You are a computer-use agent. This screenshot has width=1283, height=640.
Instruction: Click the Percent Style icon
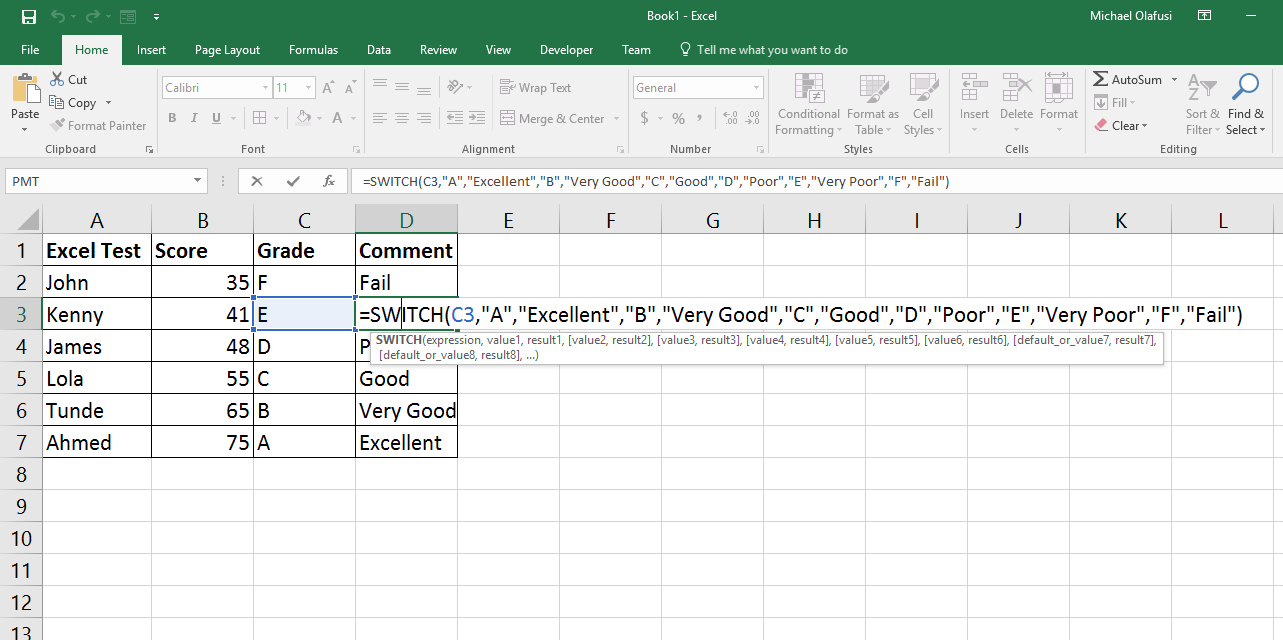tap(679, 118)
